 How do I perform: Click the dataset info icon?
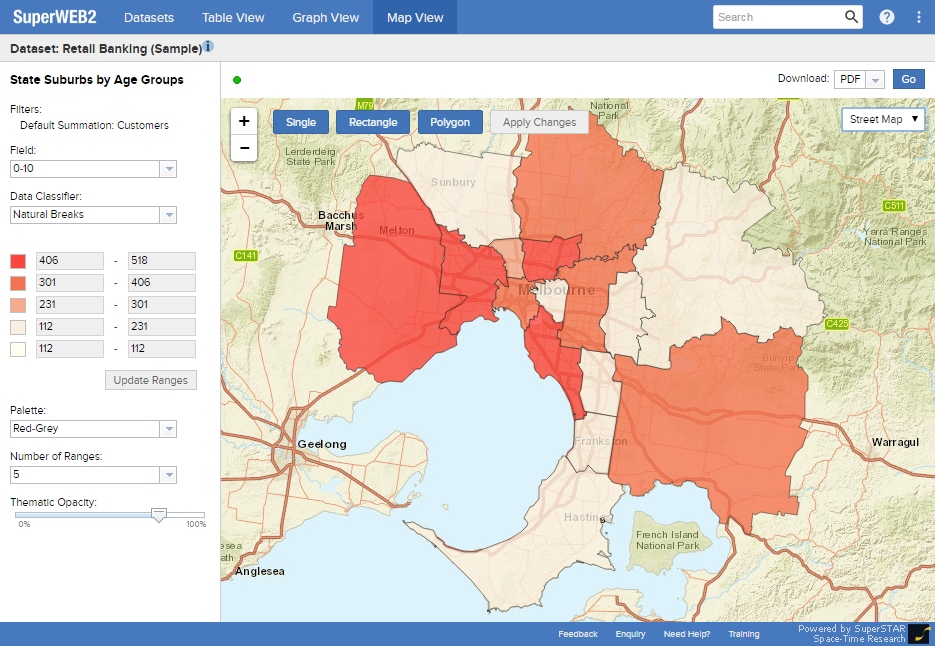tap(208, 47)
